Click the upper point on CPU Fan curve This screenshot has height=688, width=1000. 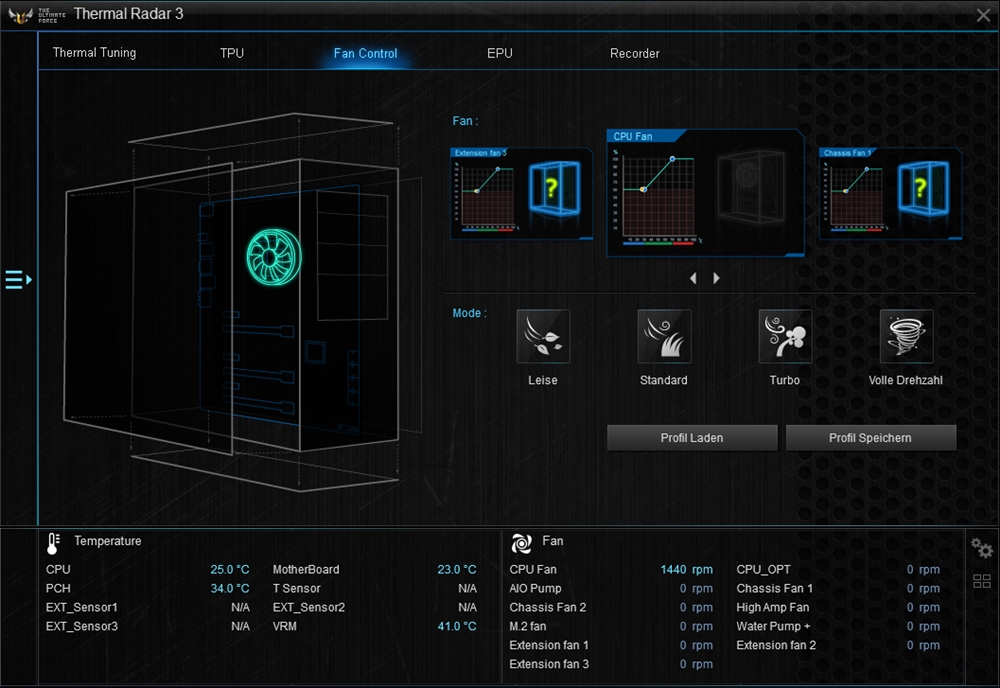pyautogui.click(x=672, y=159)
